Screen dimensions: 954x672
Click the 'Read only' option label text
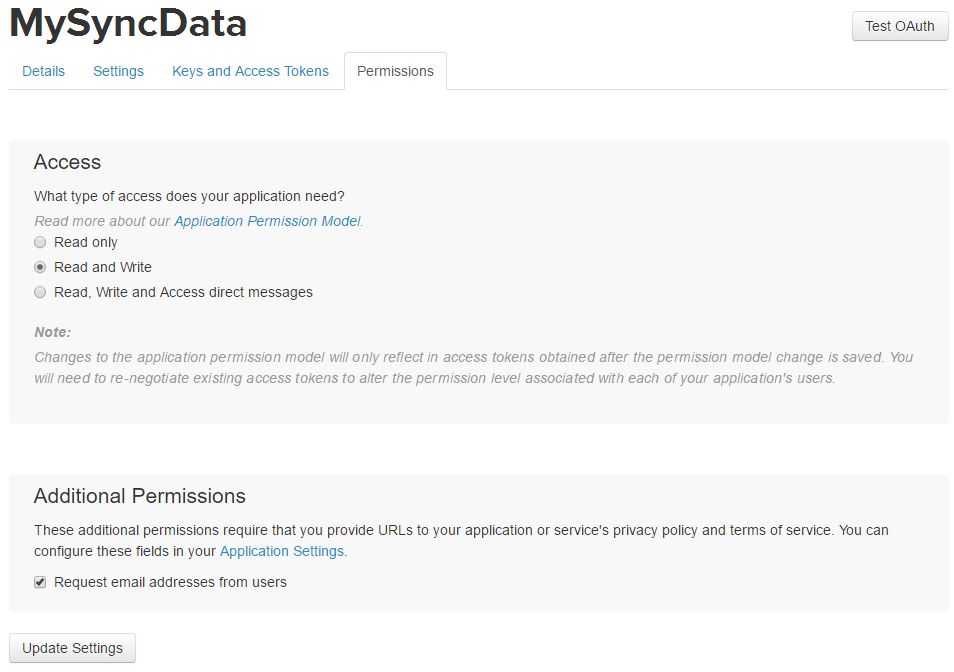pos(86,242)
